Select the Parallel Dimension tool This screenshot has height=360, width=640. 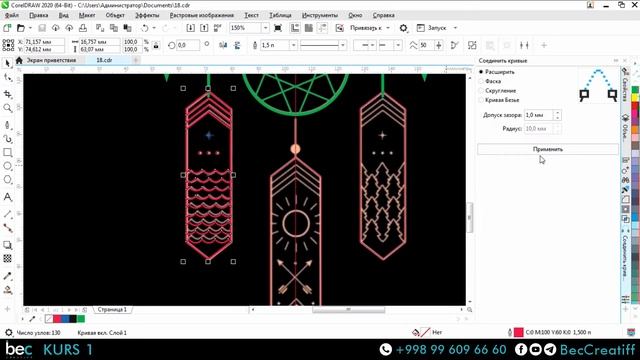[x=7, y=214]
